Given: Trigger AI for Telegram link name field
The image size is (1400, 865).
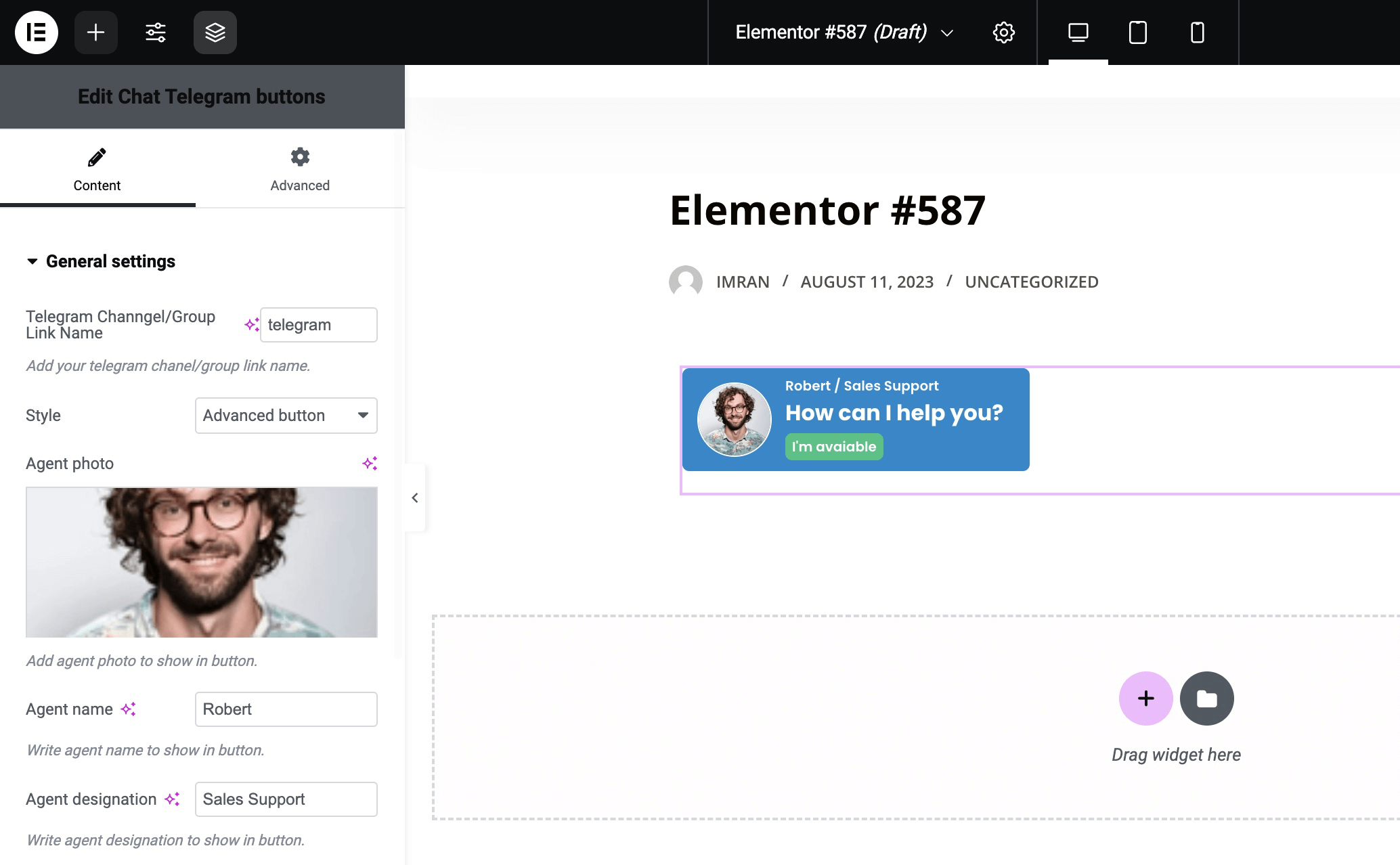Looking at the screenshot, I should pyautogui.click(x=251, y=324).
